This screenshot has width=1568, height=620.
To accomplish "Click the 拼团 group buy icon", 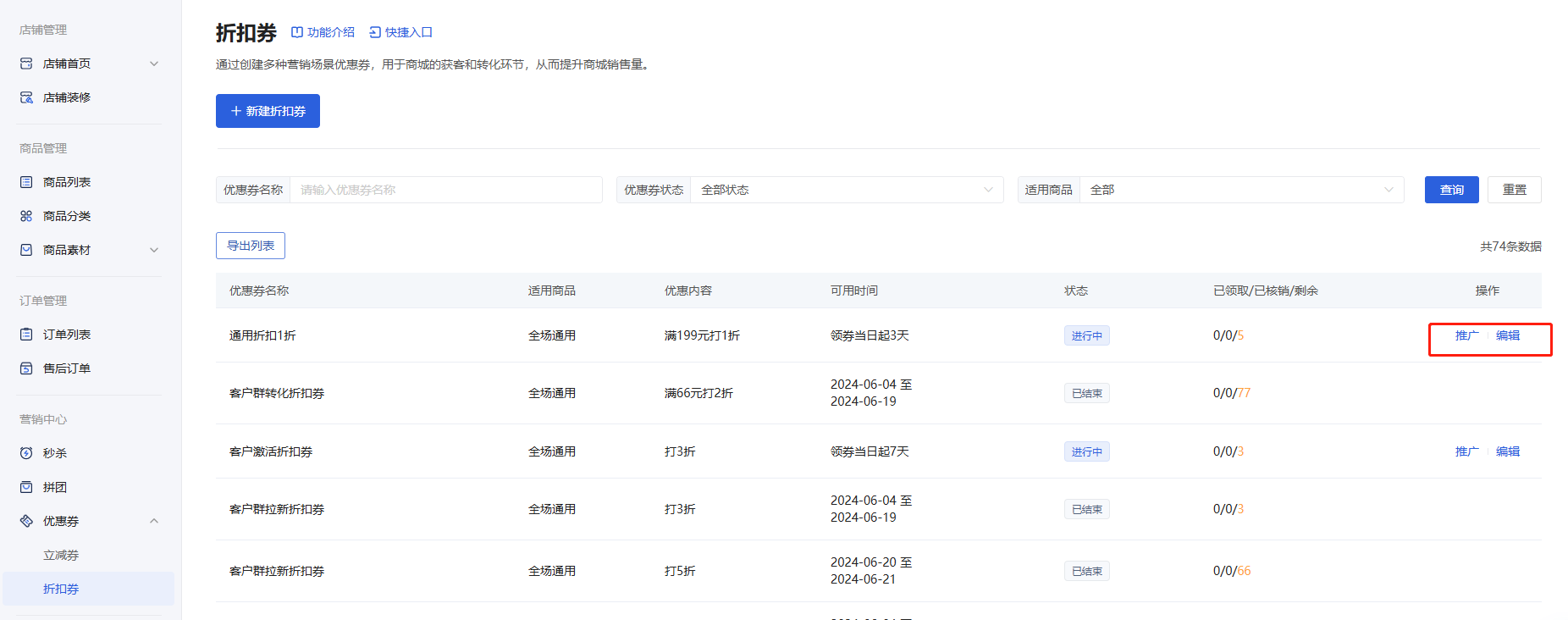I will click(26, 487).
